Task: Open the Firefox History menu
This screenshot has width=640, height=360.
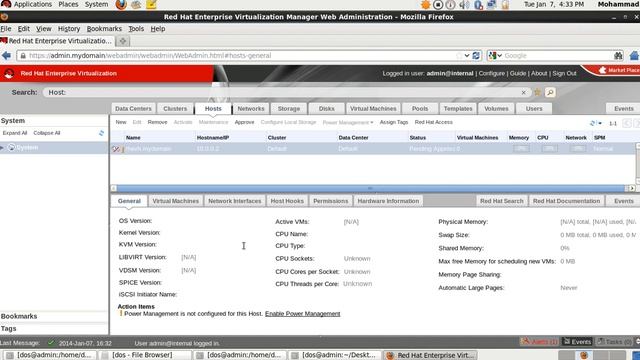Action: pos(69,29)
